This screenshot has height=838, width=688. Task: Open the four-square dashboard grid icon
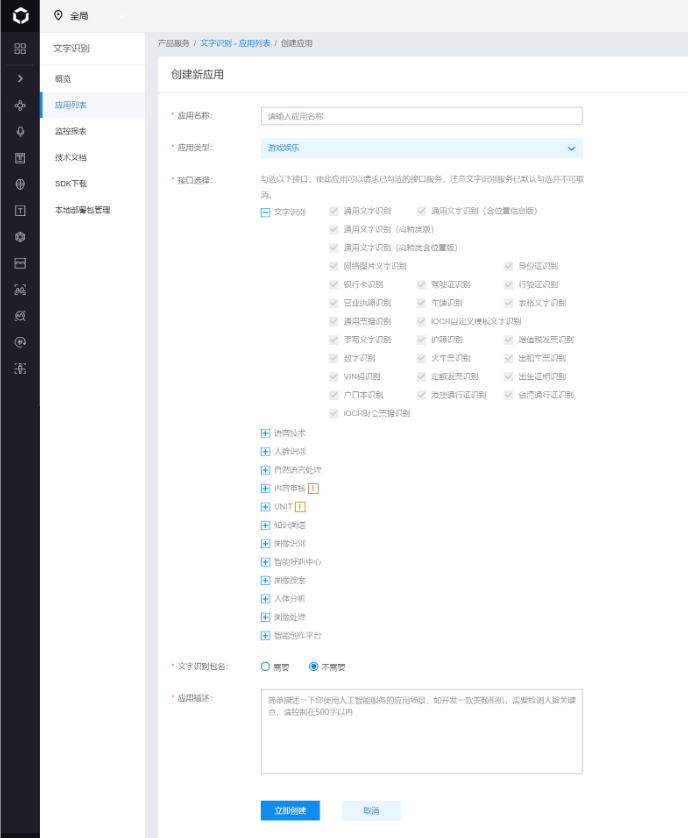coord(20,49)
